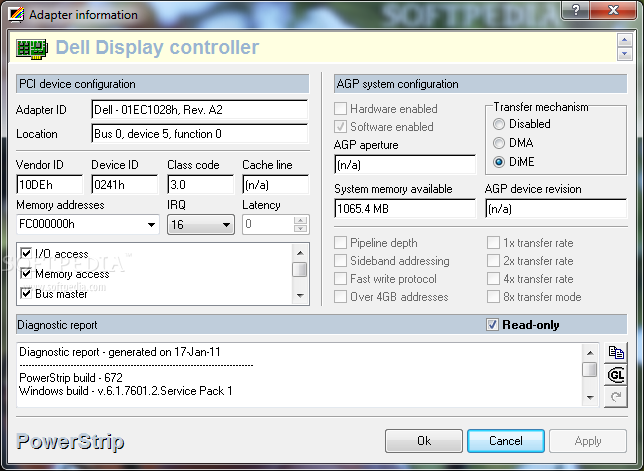
Task: Select the Disabled transfer mechanism
Action: 499,124
